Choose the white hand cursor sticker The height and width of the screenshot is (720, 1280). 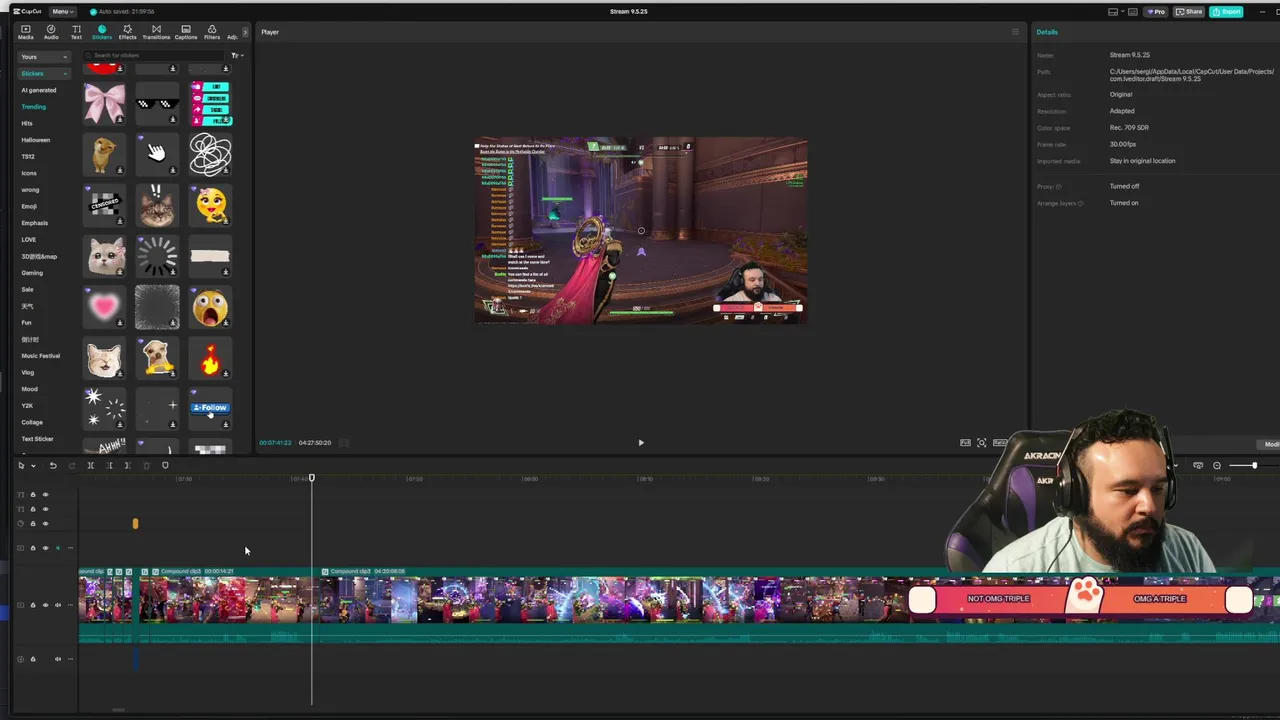tap(157, 153)
